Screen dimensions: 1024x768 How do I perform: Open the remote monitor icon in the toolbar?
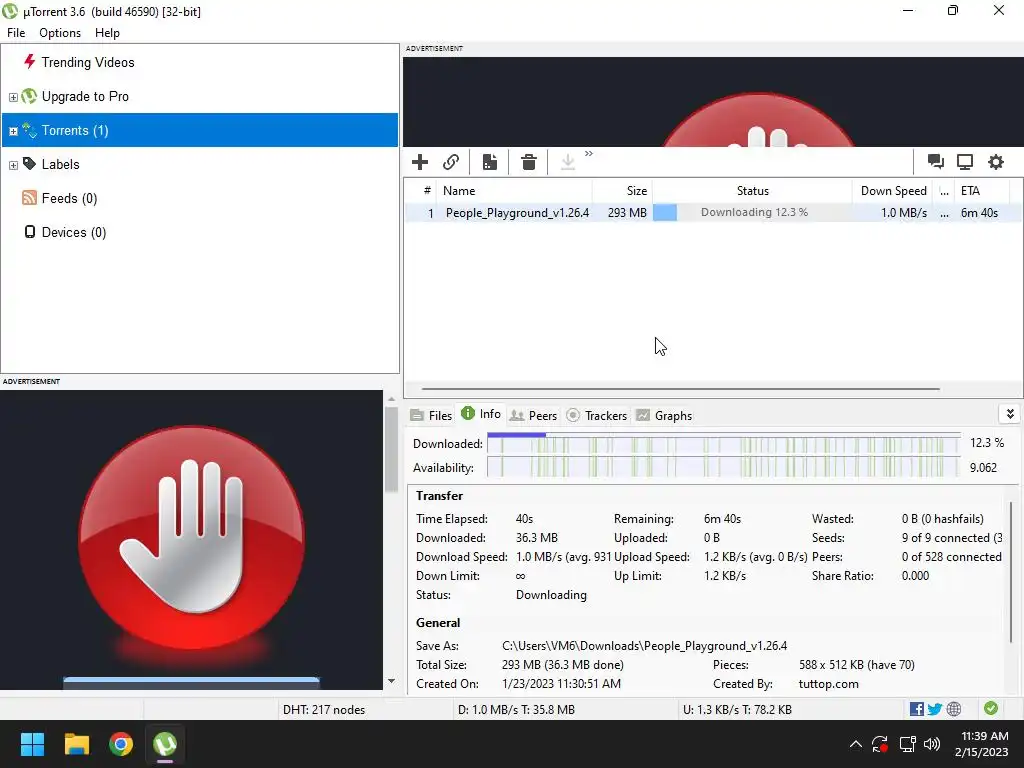[965, 162]
